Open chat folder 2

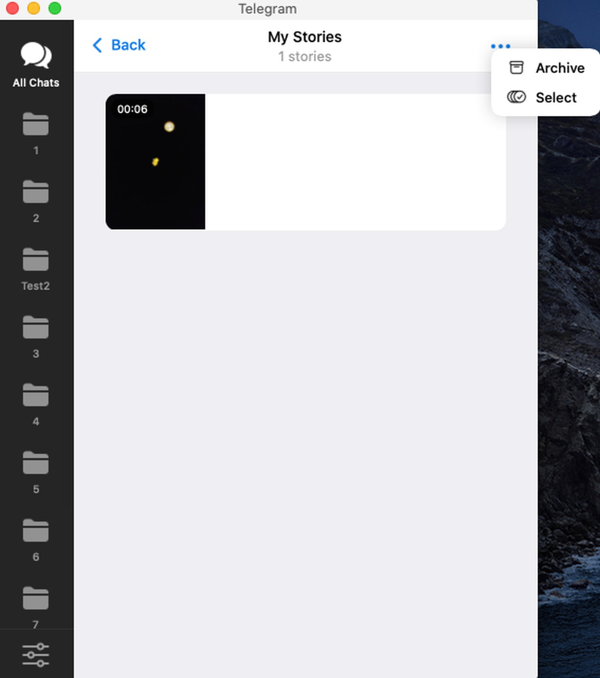(x=36, y=199)
